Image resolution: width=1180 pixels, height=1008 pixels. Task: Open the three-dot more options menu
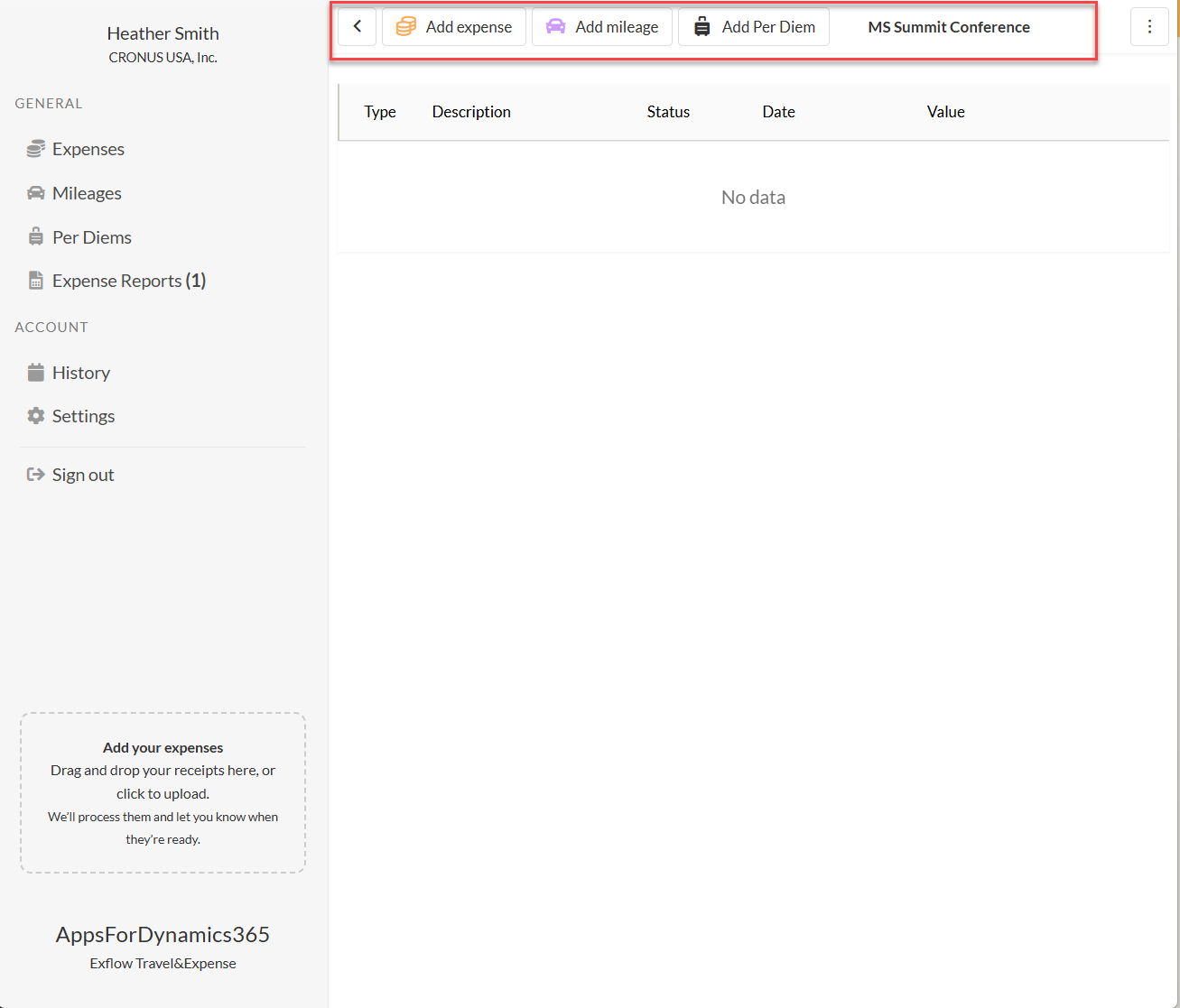[x=1149, y=27]
